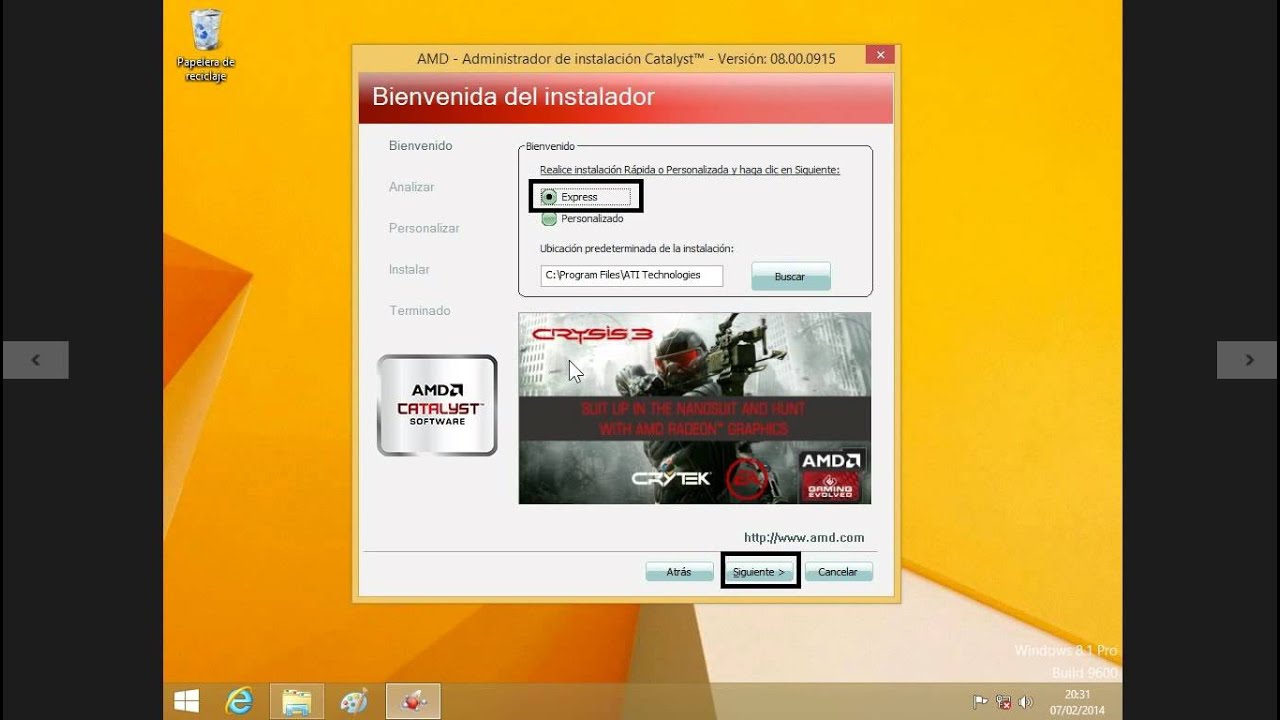Click the Buscar button
The height and width of the screenshot is (720, 1280).
coord(790,276)
